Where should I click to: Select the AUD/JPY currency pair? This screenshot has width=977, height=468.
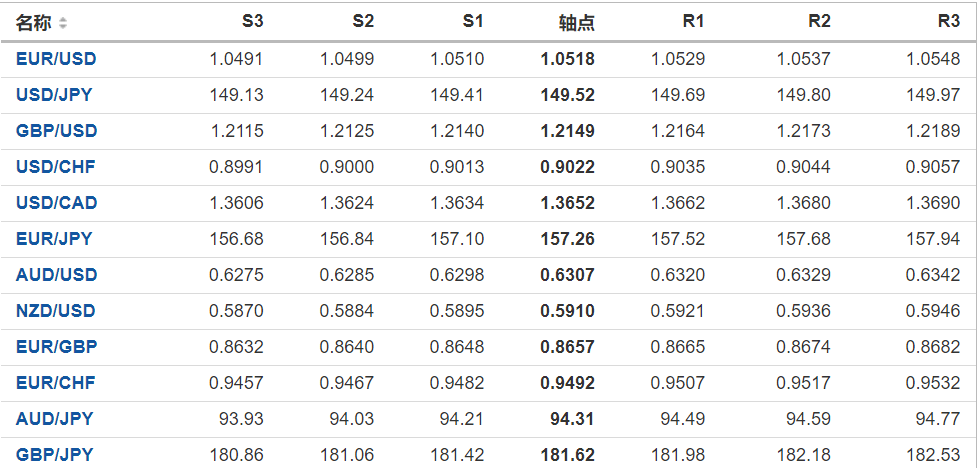tap(54, 419)
